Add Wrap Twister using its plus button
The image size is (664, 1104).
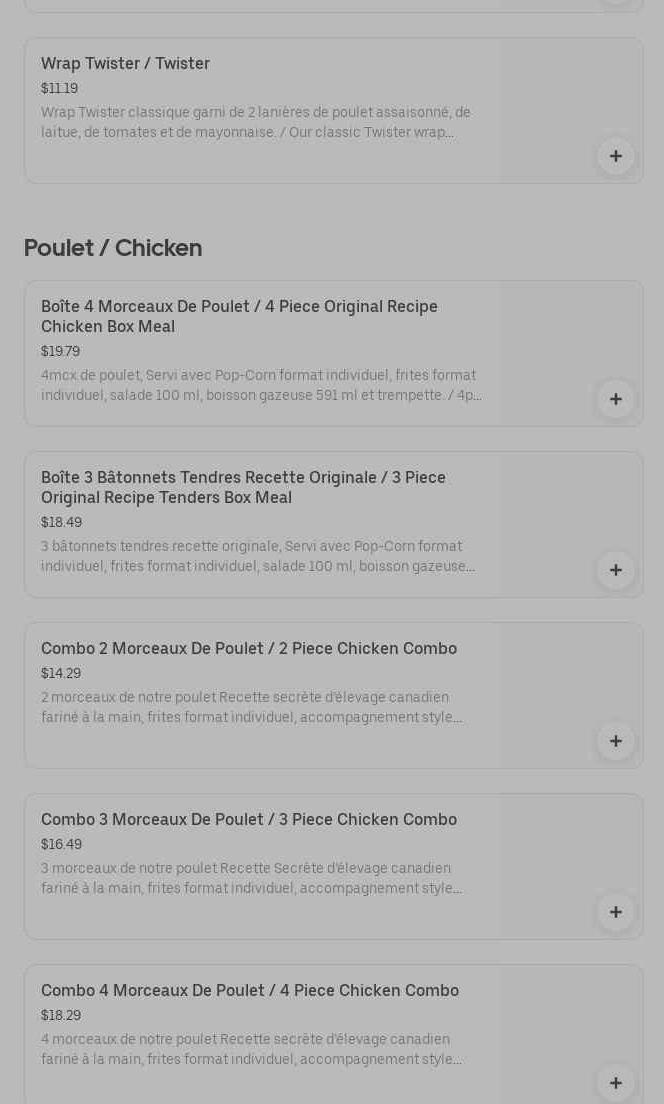pyautogui.click(x=616, y=156)
